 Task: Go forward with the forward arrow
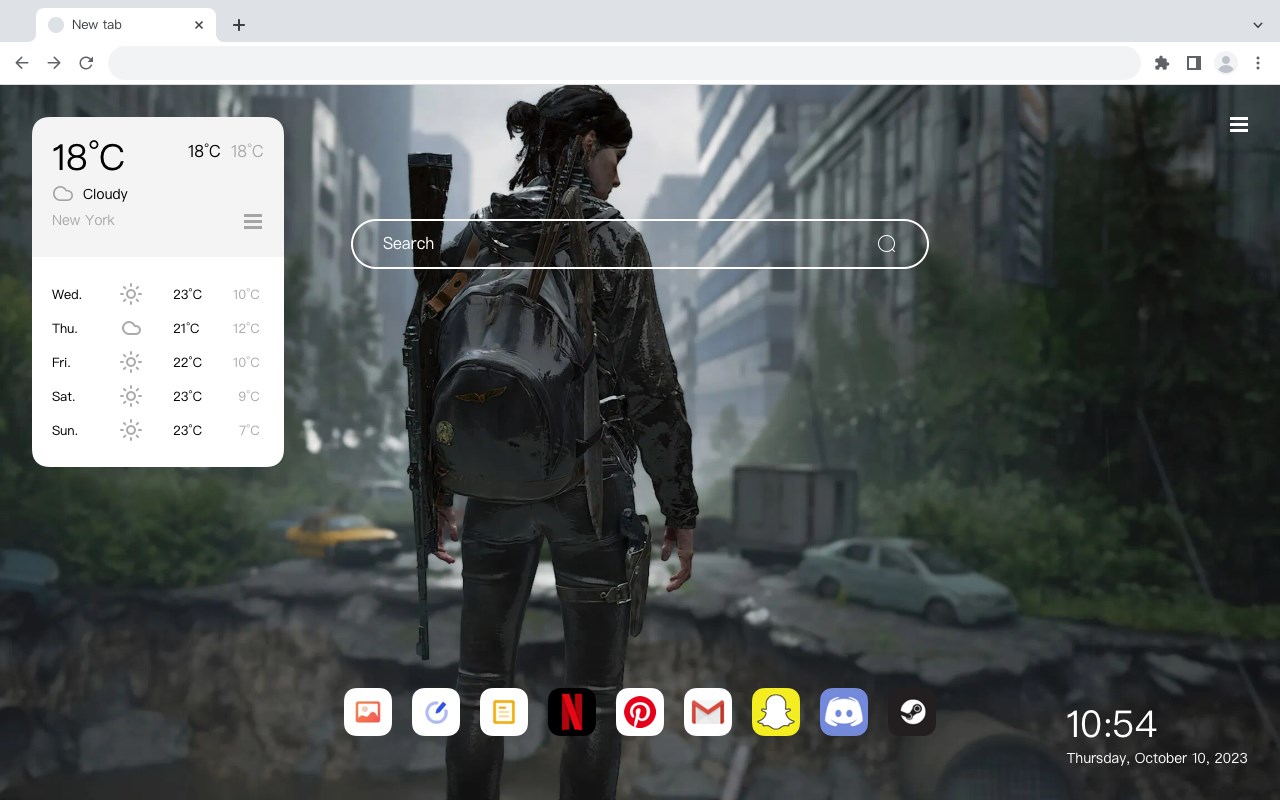pyautogui.click(x=54, y=63)
